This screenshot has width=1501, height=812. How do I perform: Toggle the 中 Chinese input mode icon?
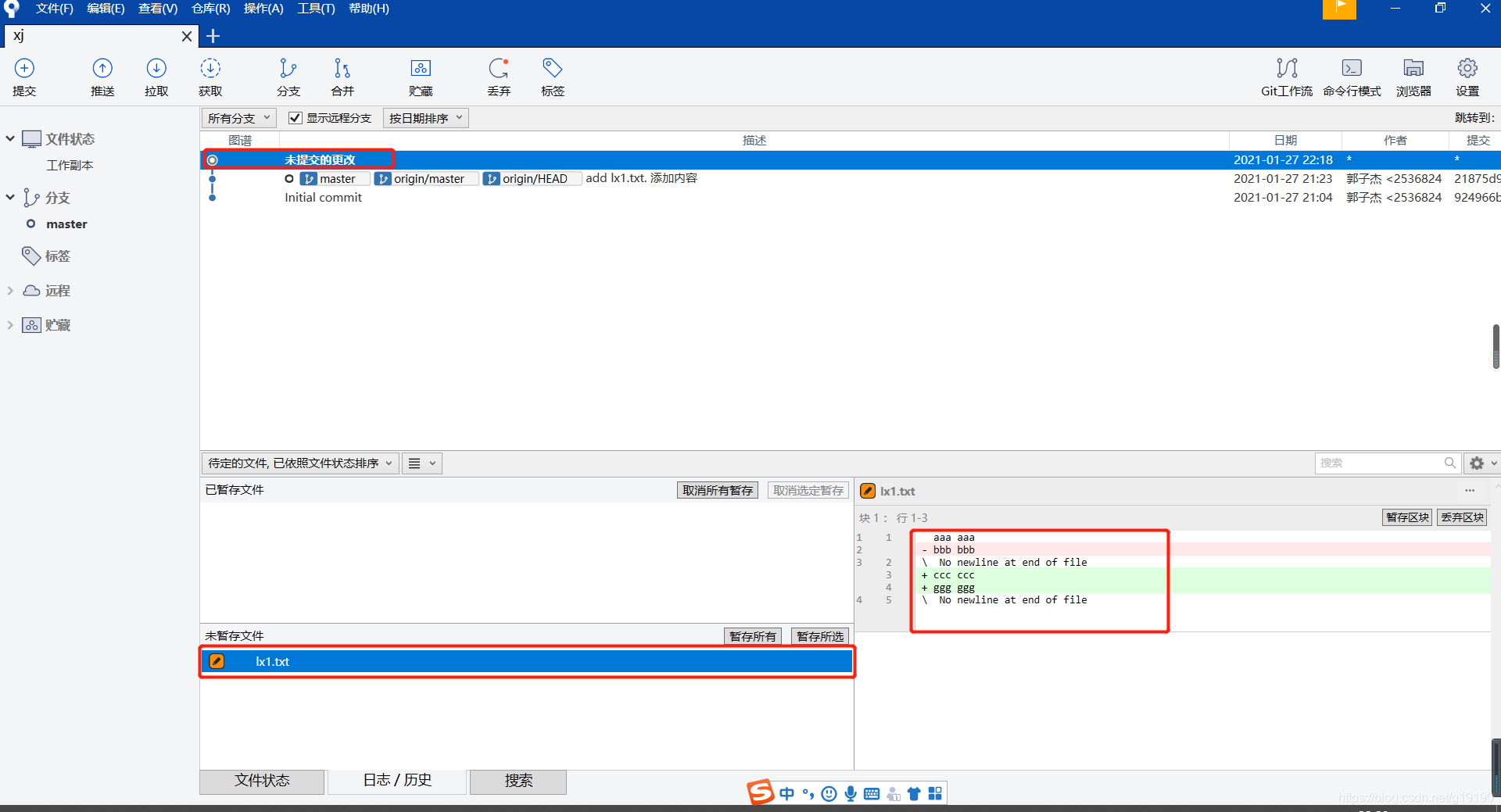786,794
